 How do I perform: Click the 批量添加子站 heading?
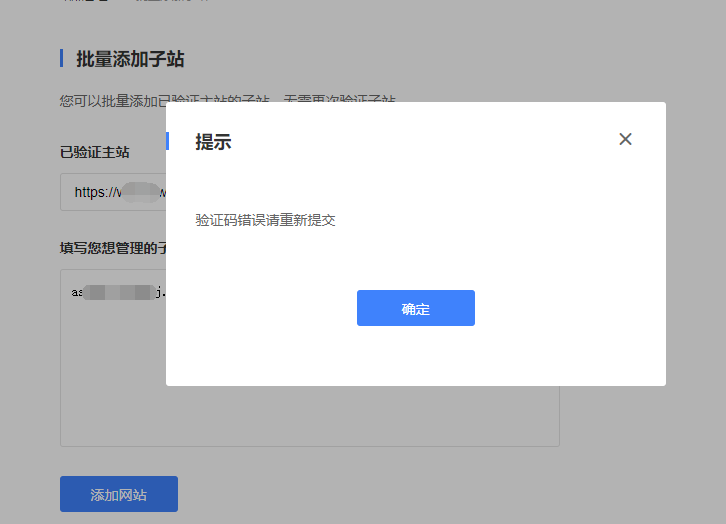(130, 59)
